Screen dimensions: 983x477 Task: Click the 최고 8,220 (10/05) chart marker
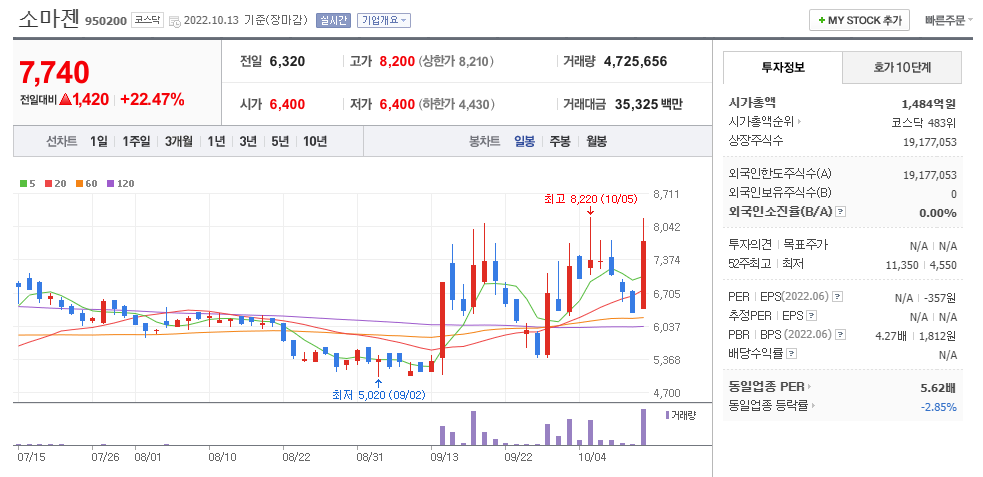point(590,199)
